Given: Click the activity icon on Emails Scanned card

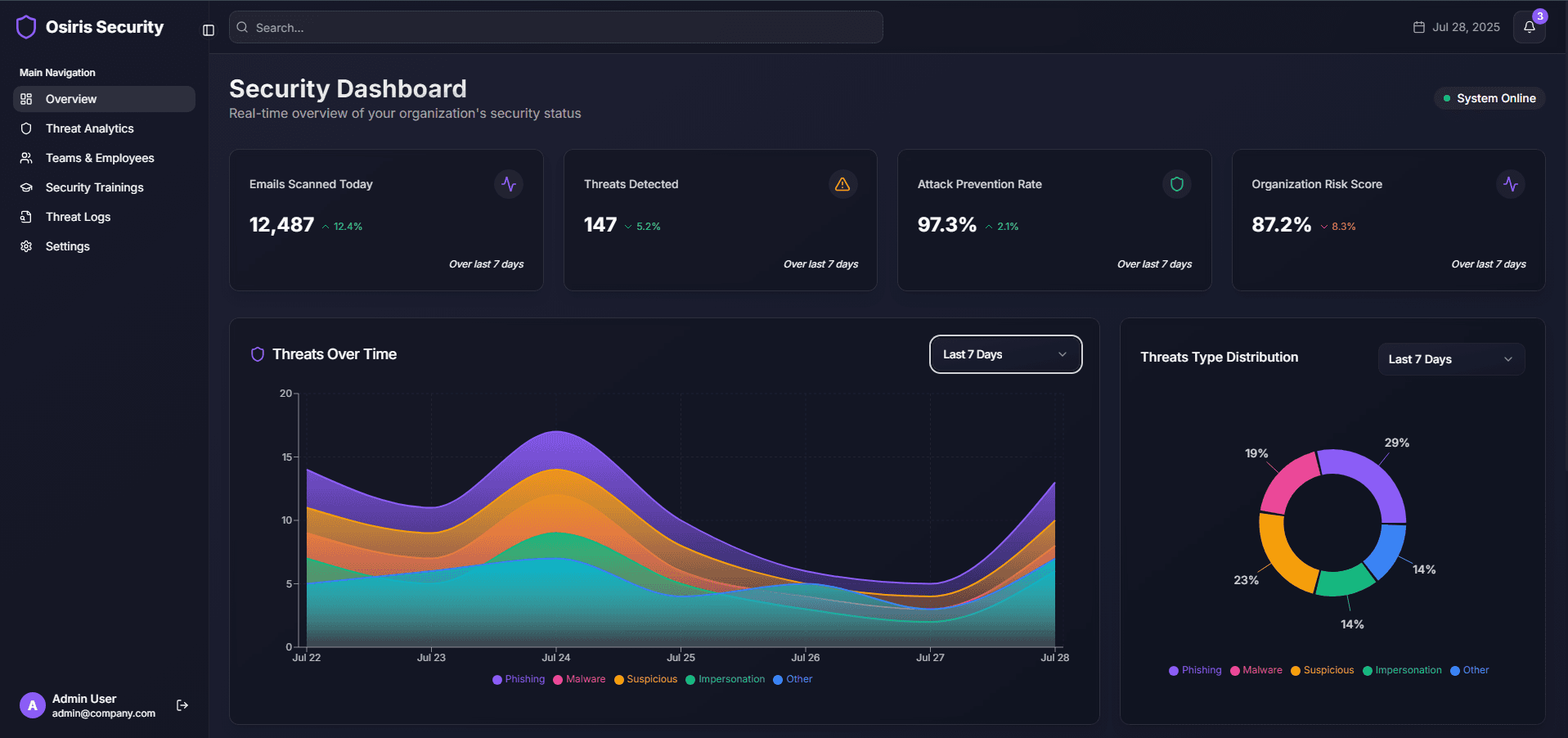Looking at the screenshot, I should point(509,184).
